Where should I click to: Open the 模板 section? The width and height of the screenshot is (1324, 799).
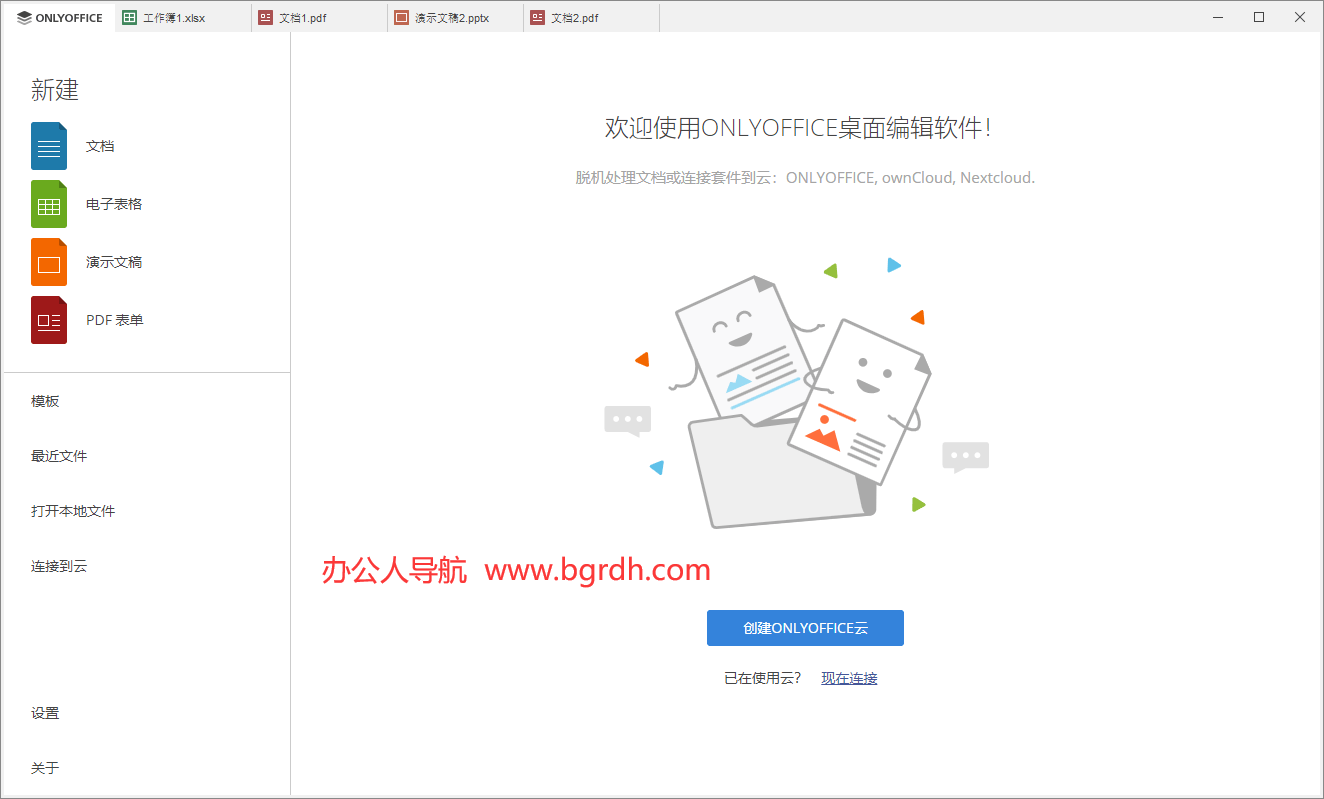(x=45, y=400)
